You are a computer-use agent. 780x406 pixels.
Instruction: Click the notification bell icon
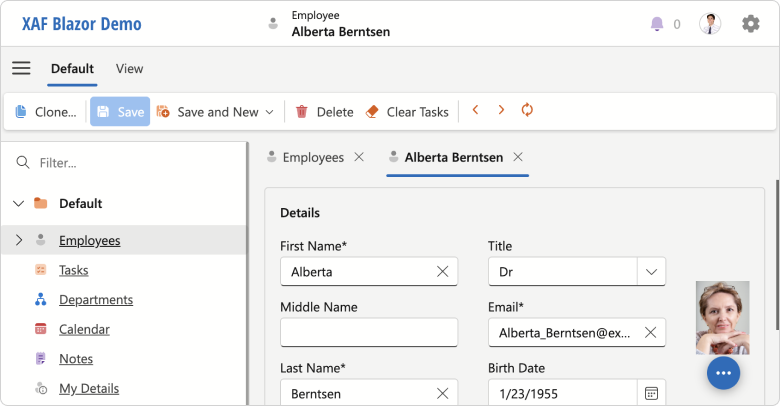click(657, 24)
